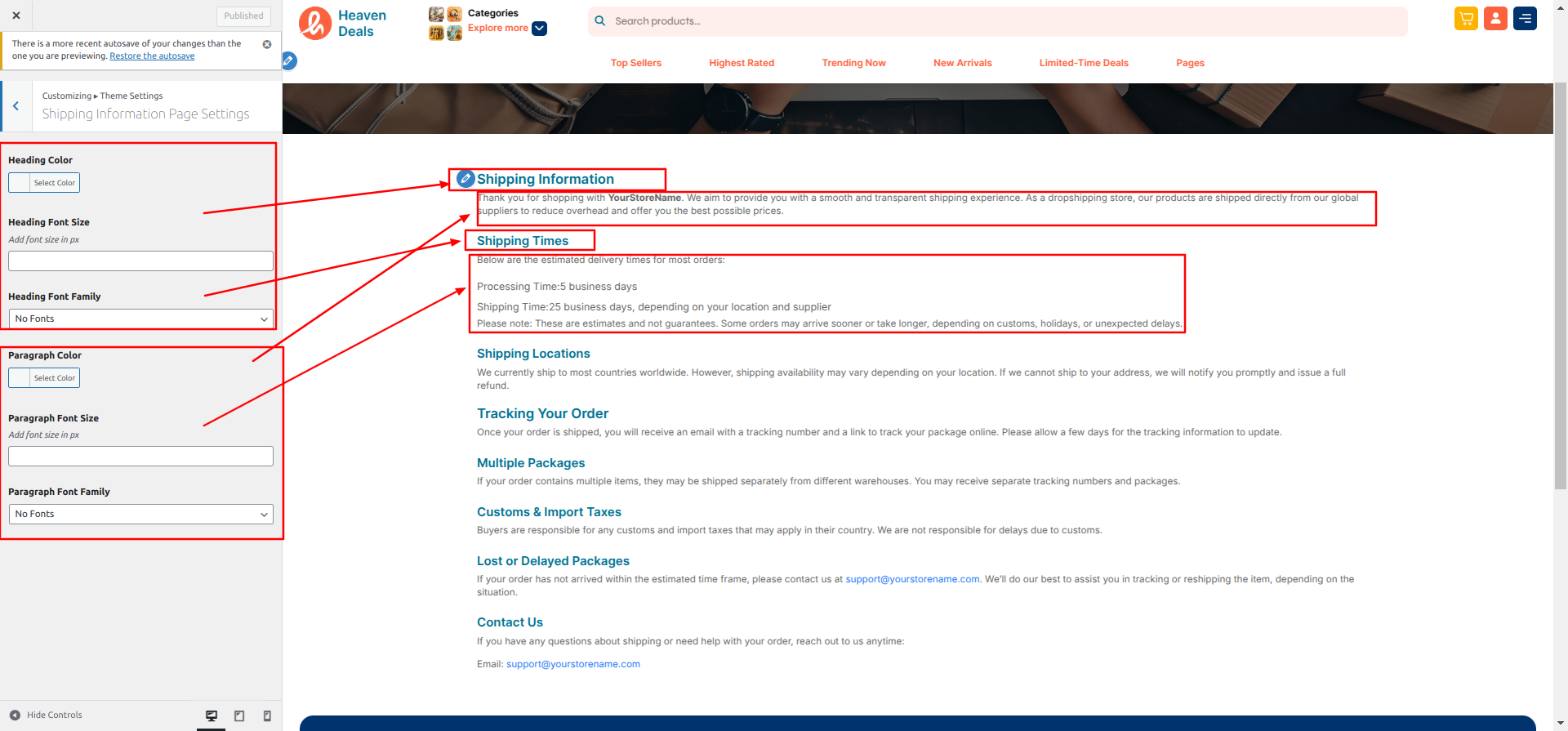Click Hide Controls button
Screen dimensions: 1568x731
point(46,715)
